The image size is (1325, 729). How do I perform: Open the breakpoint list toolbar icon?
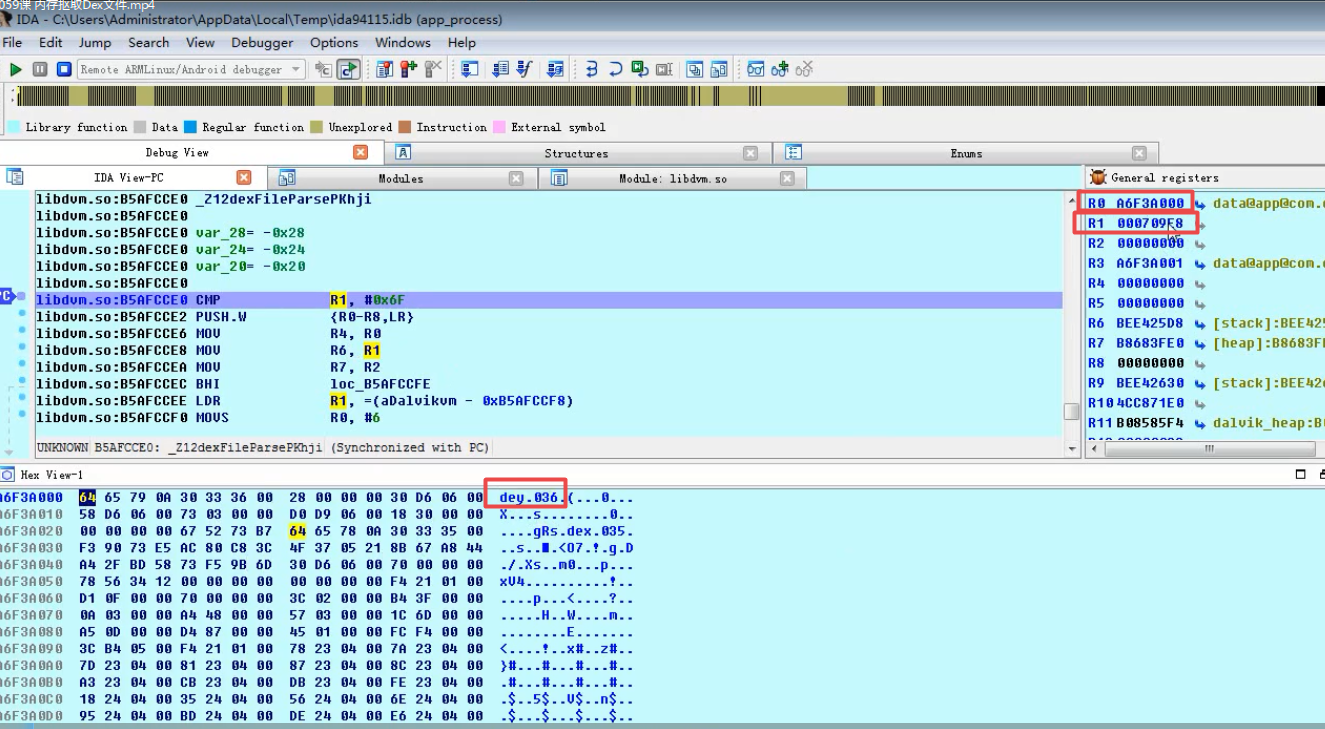(385, 69)
